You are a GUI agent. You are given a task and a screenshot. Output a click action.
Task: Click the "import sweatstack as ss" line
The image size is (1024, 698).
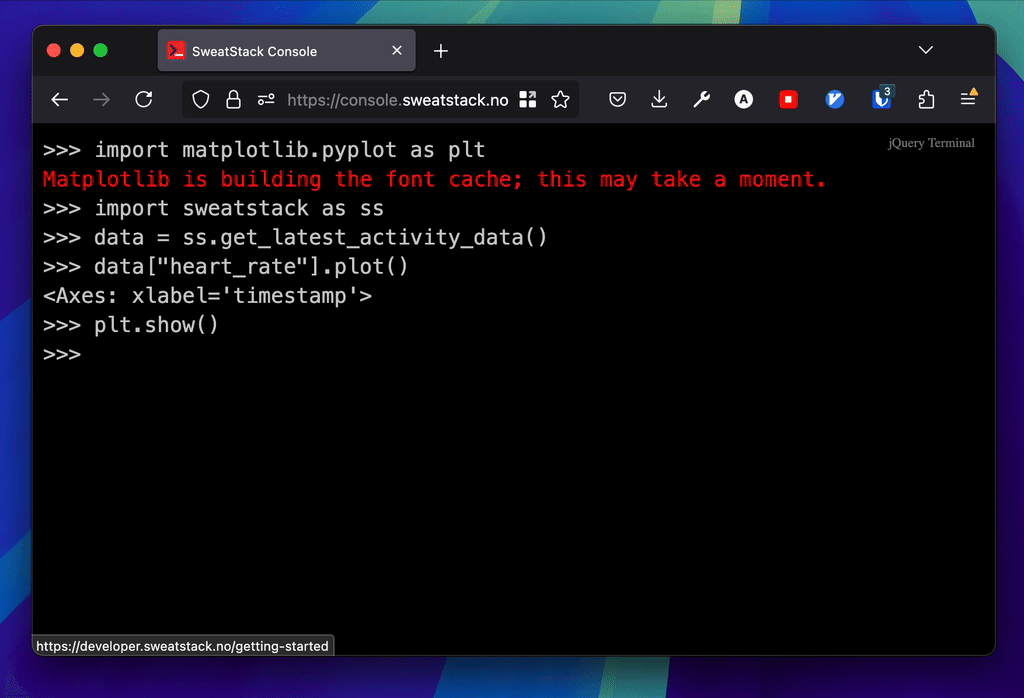coord(213,208)
